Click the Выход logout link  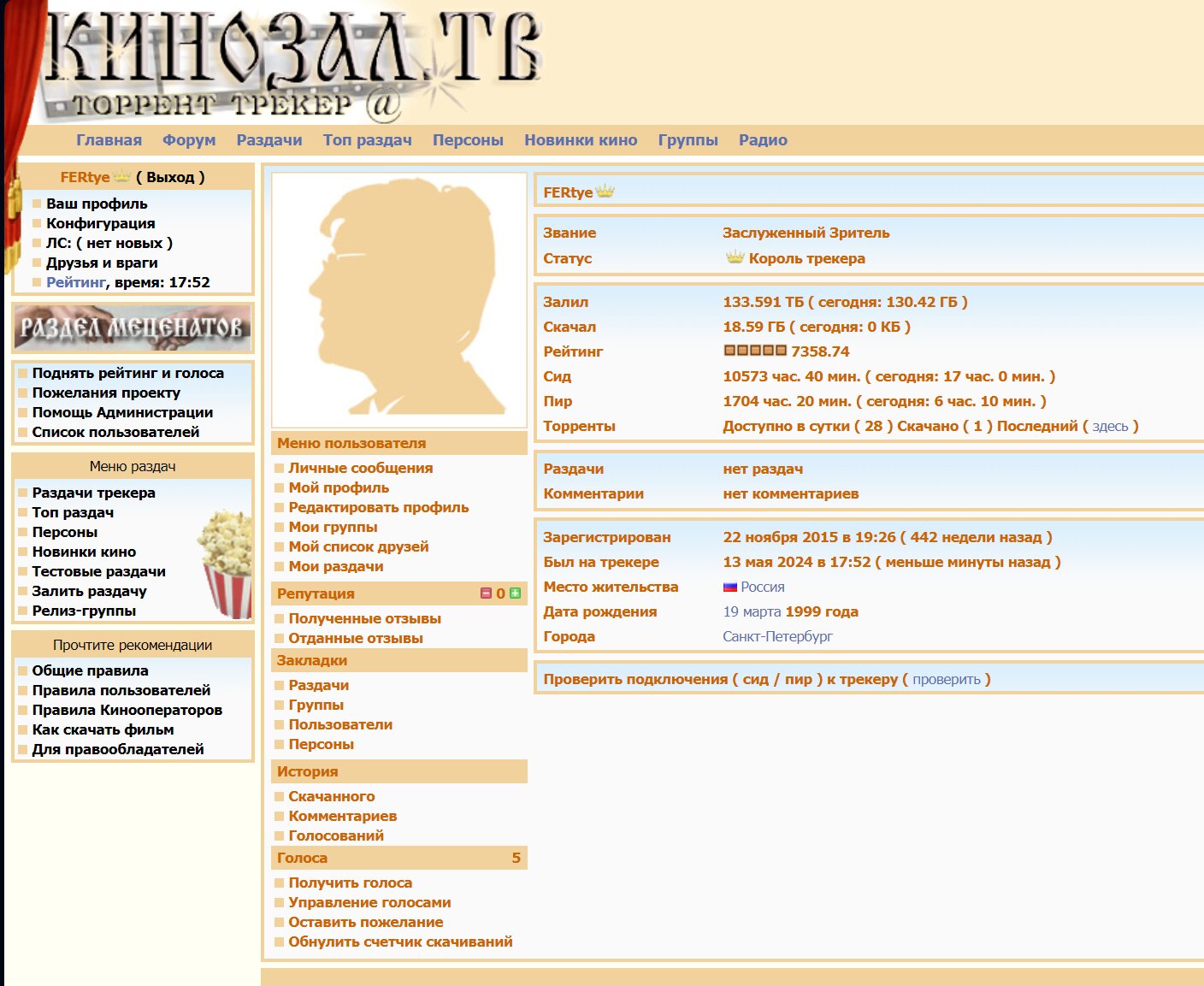[x=170, y=177]
